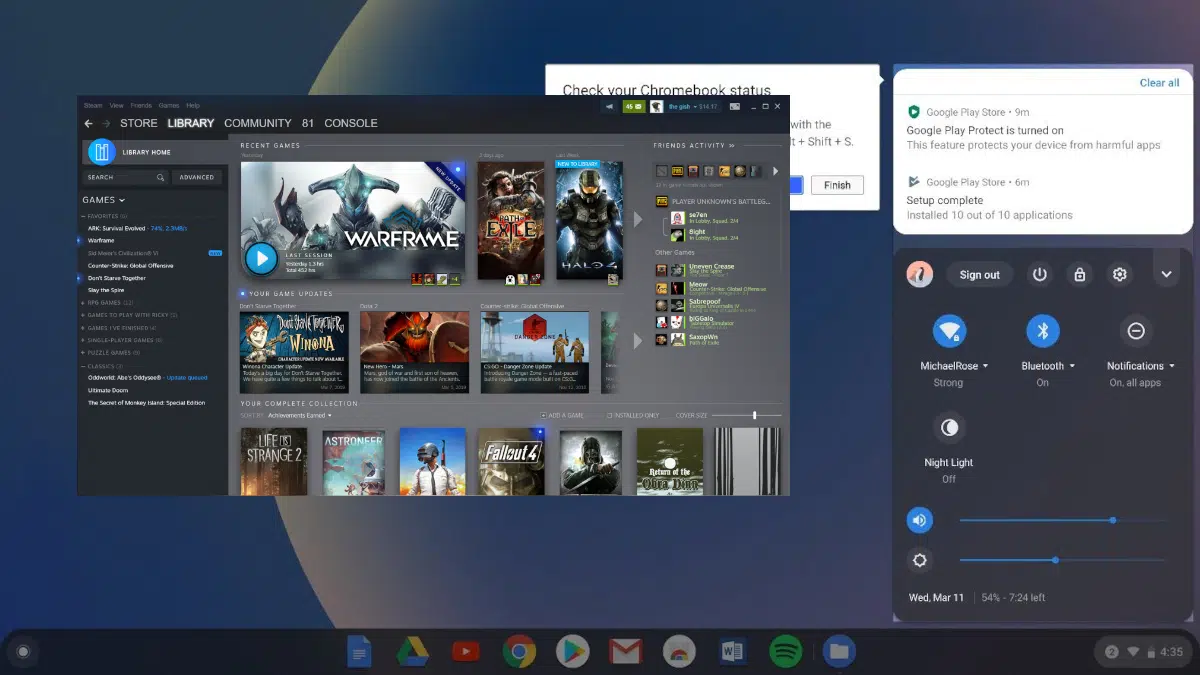Open Google Drive from the shelf
The image size is (1200, 675).
point(412,652)
